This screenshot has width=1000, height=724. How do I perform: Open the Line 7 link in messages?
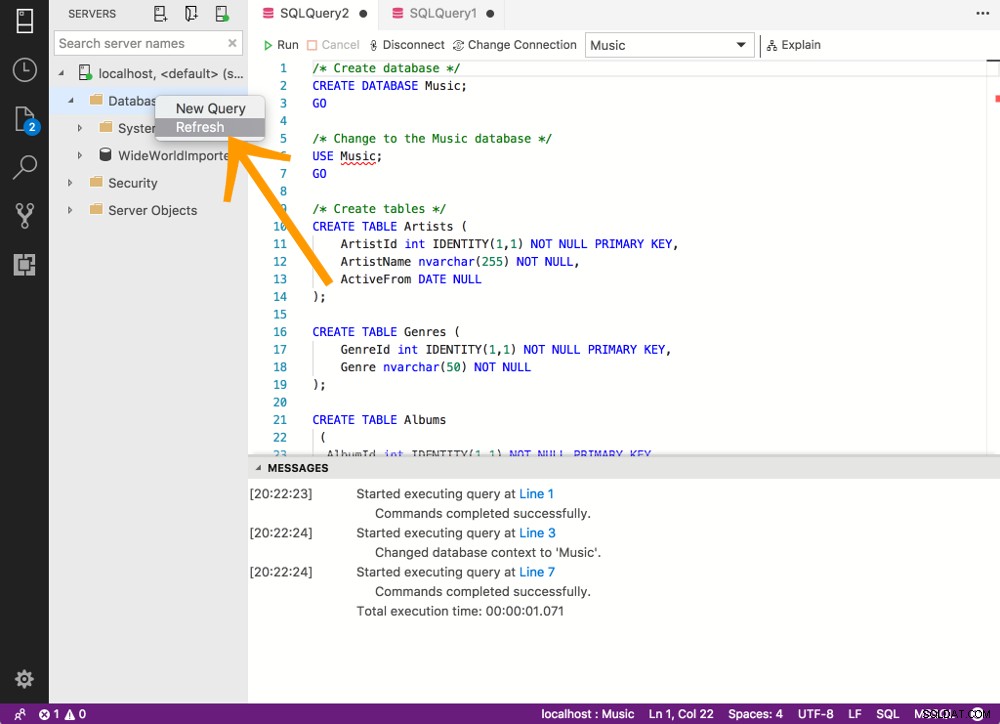[x=537, y=572]
